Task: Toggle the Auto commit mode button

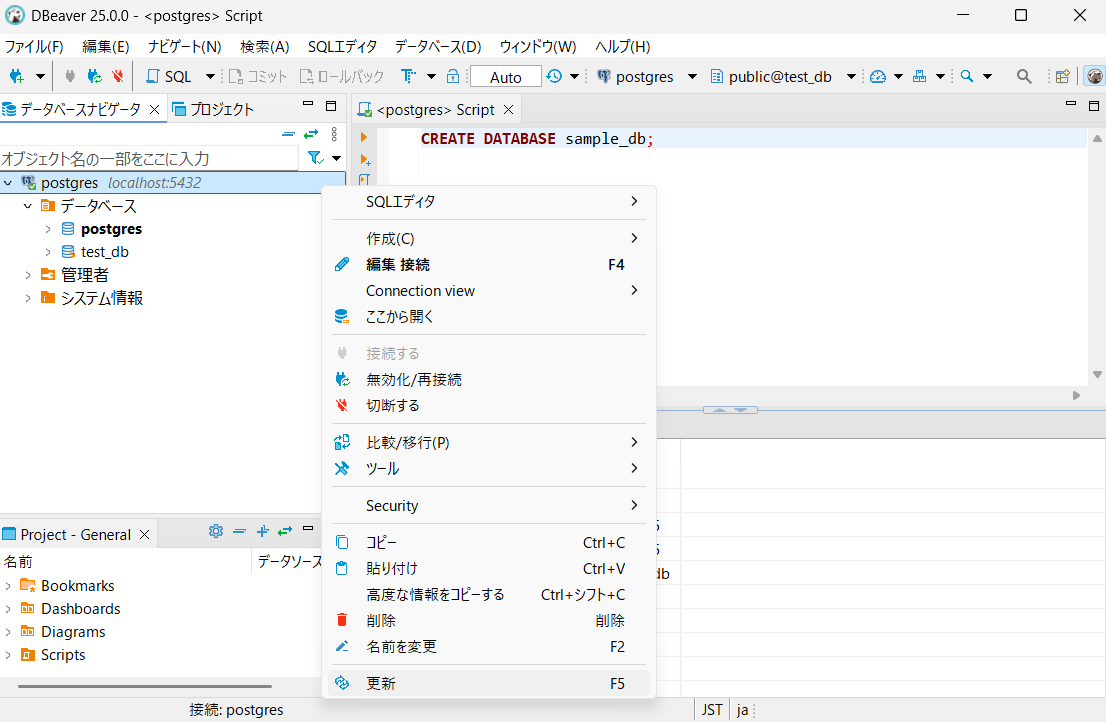Action: click(505, 77)
